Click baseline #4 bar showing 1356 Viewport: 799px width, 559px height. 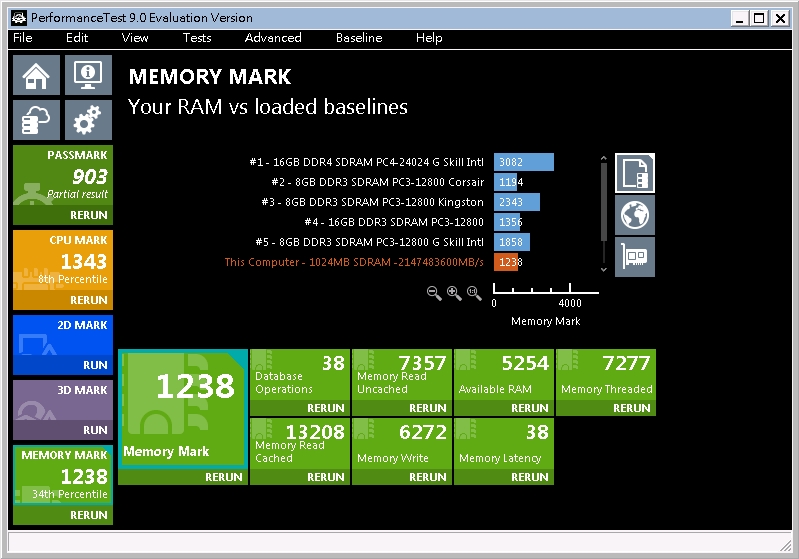coord(508,222)
